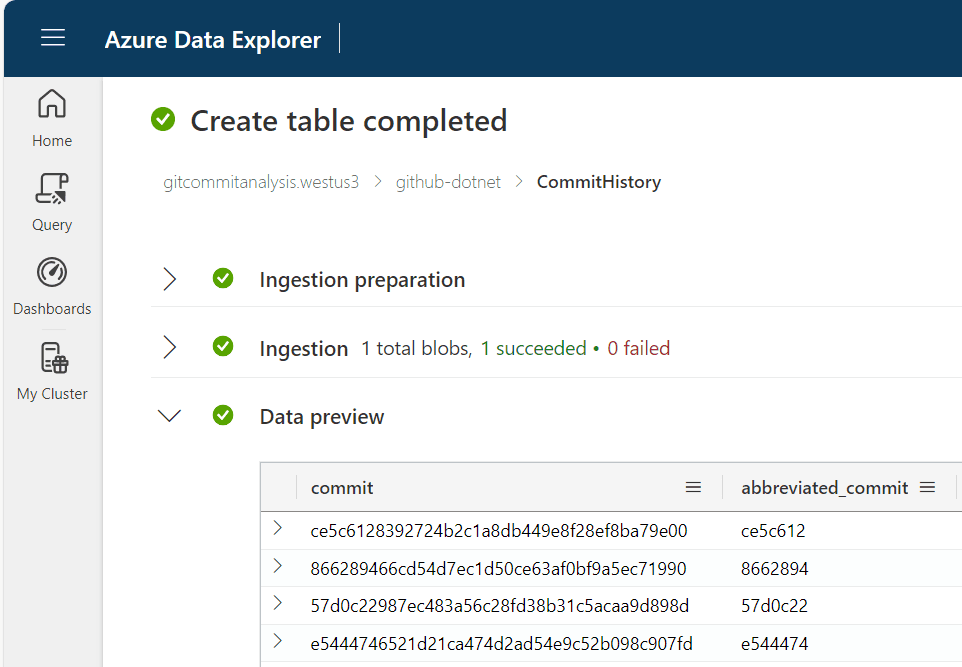Screen dimensions: 962x667
Task: Expand the Ingestion preparation section
Action: [169, 279]
